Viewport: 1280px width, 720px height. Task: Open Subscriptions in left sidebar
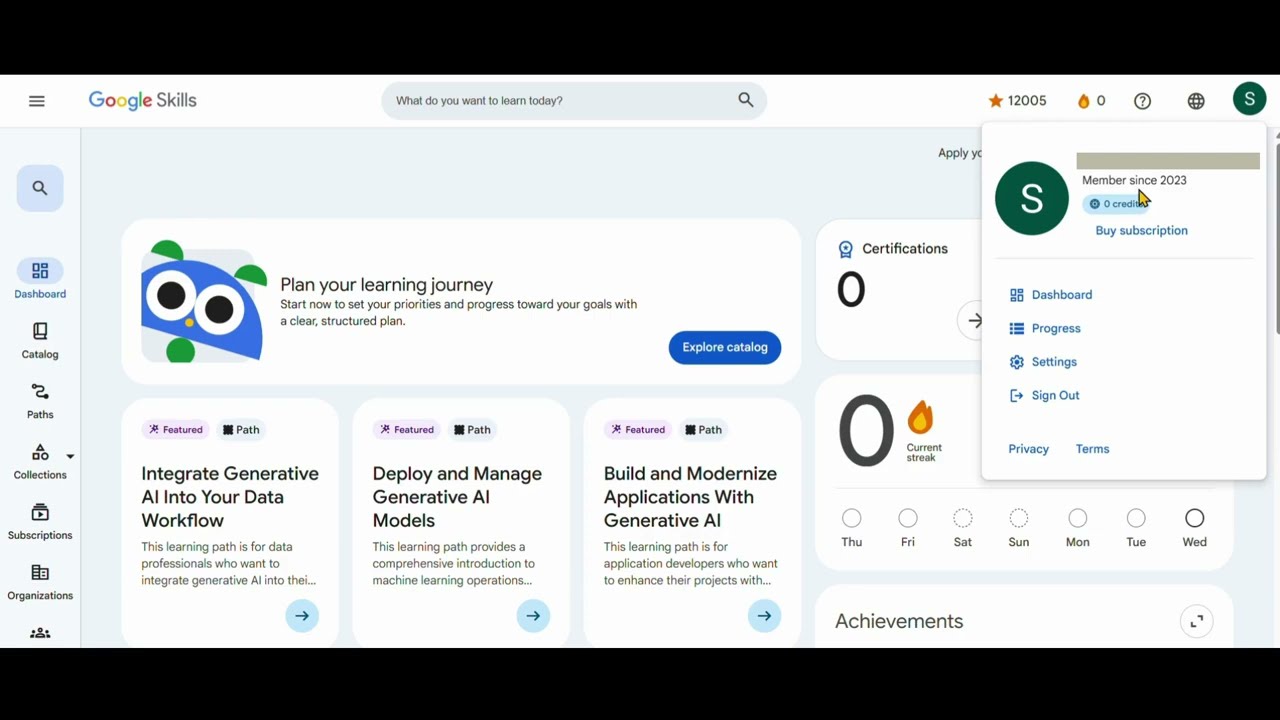click(40, 521)
